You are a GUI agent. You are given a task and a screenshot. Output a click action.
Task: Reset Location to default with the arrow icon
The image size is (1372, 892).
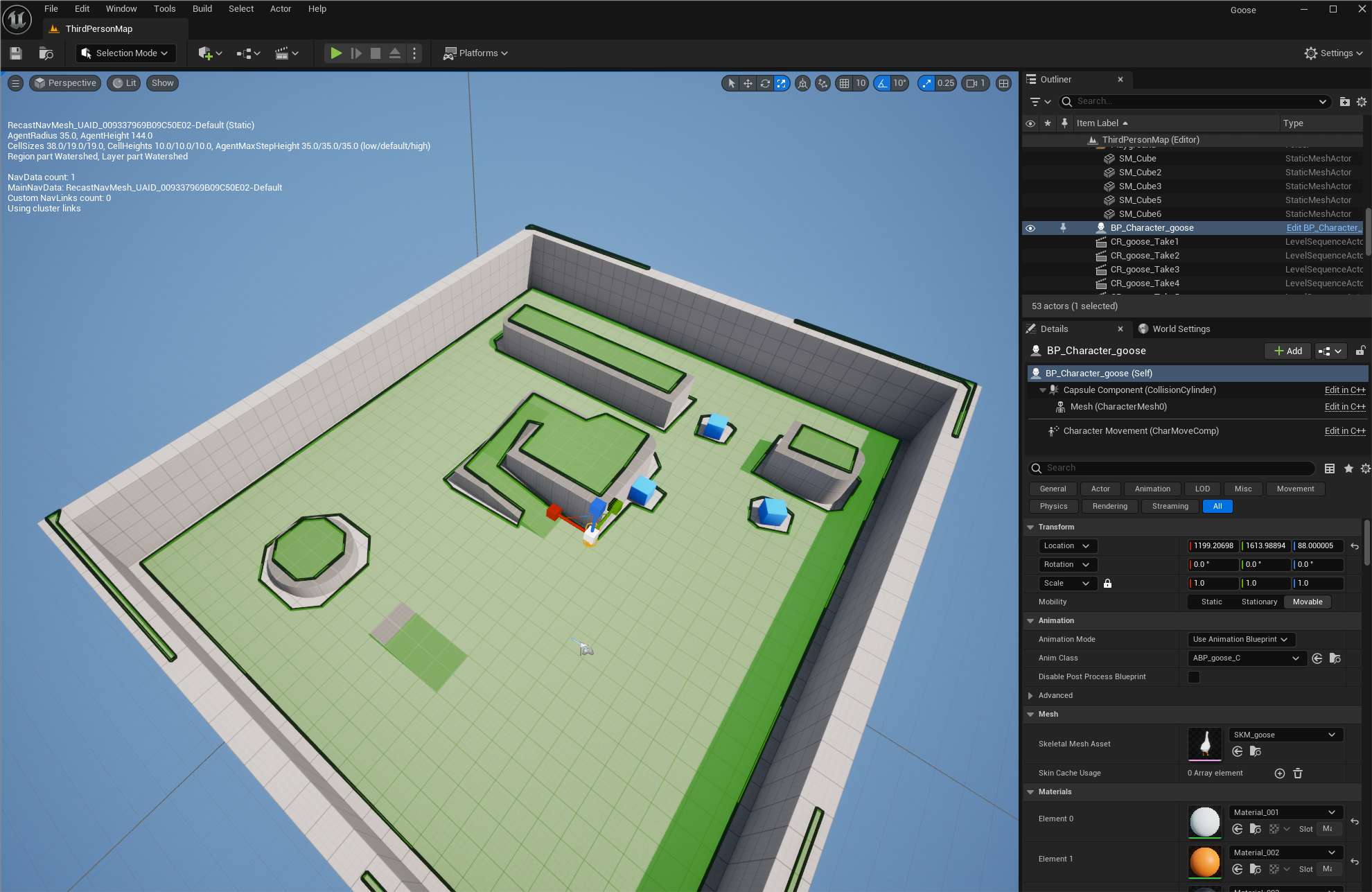[1355, 546]
